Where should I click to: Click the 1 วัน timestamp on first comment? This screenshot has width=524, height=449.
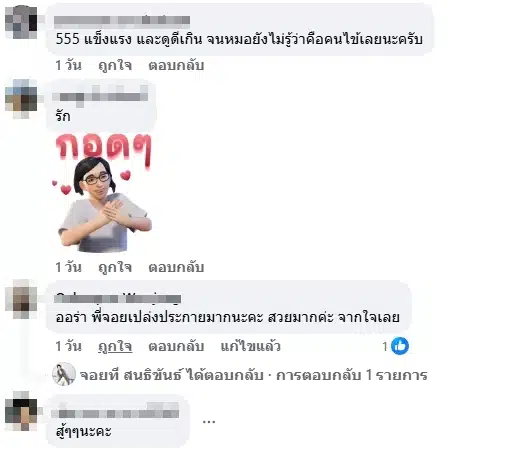[x=69, y=65]
